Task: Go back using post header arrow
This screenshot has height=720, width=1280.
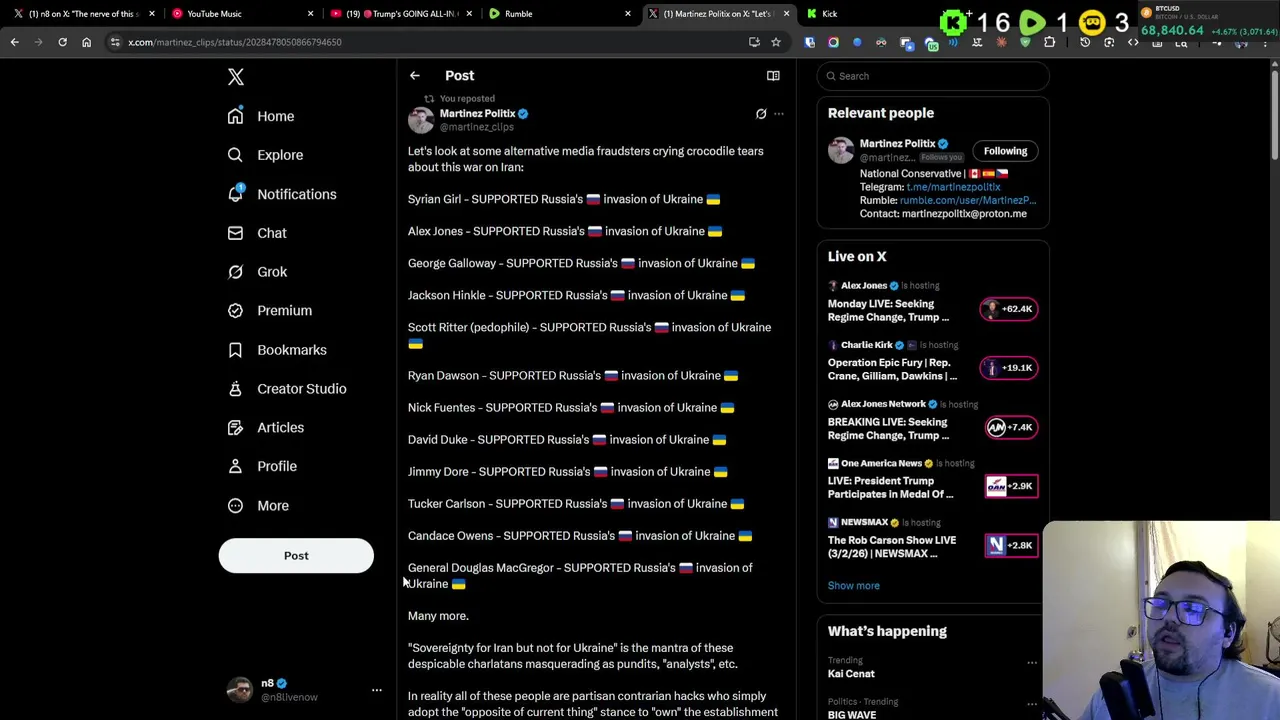Action: 414,76
